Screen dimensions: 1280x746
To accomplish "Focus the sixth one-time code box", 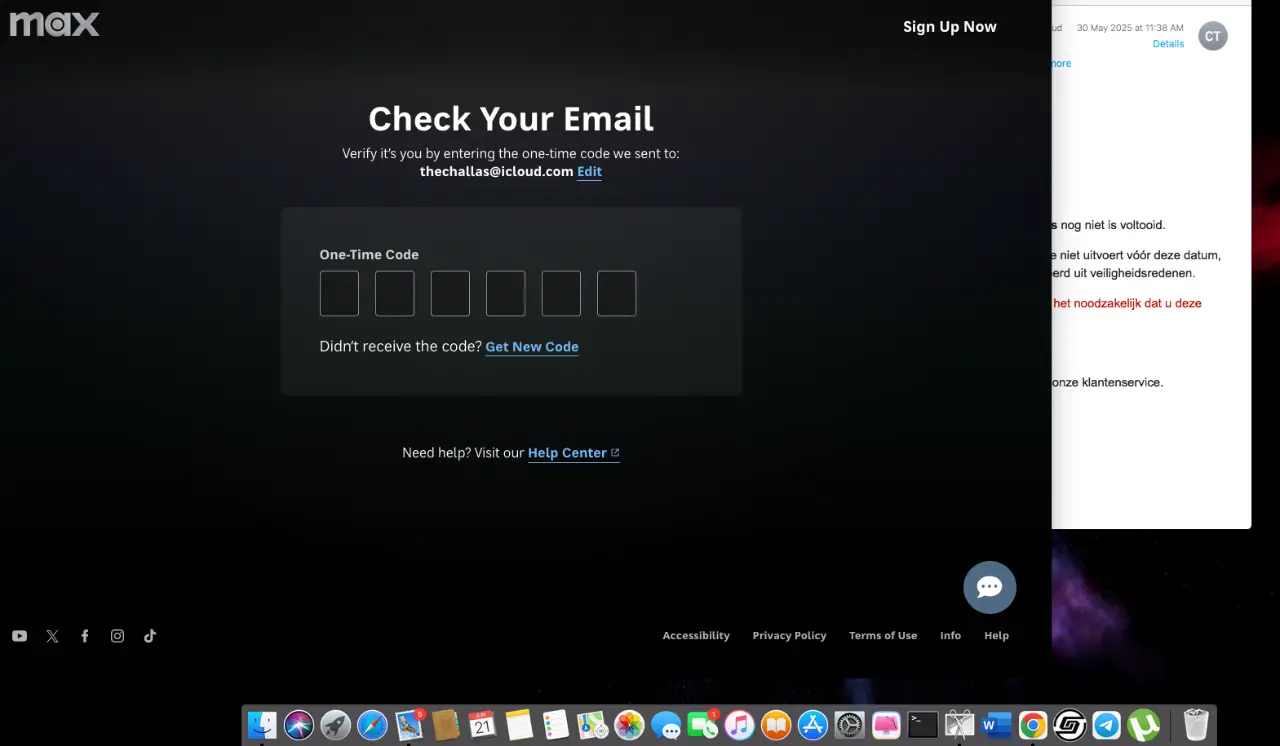I will pyautogui.click(x=617, y=294).
